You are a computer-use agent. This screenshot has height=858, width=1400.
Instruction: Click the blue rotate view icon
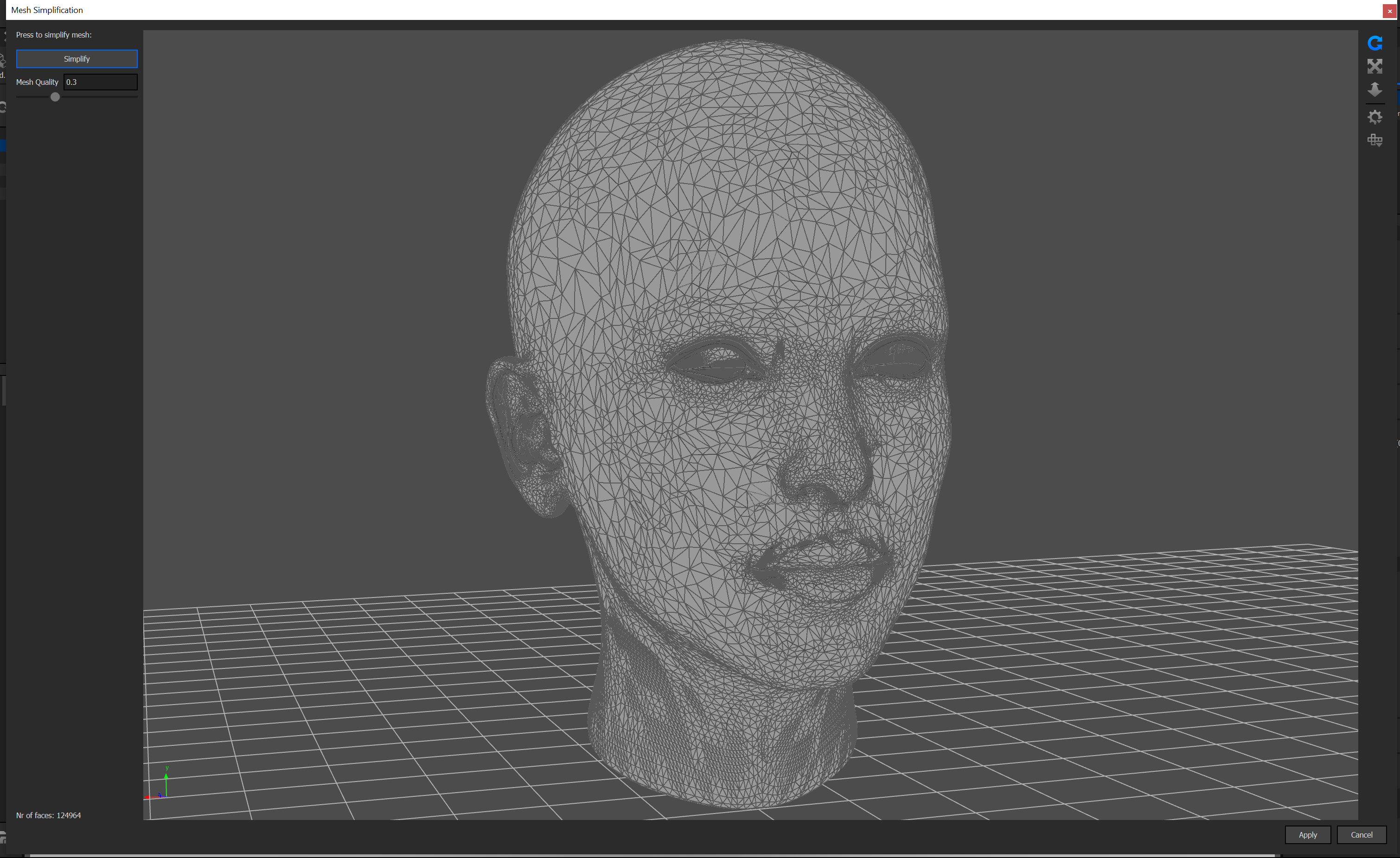(x=1374, y=43)
